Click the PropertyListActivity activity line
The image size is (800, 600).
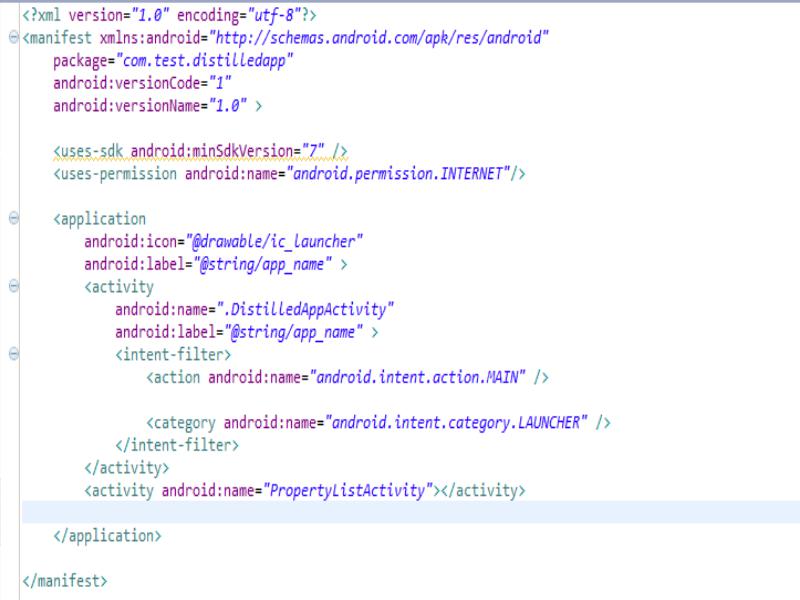point(305,490)
